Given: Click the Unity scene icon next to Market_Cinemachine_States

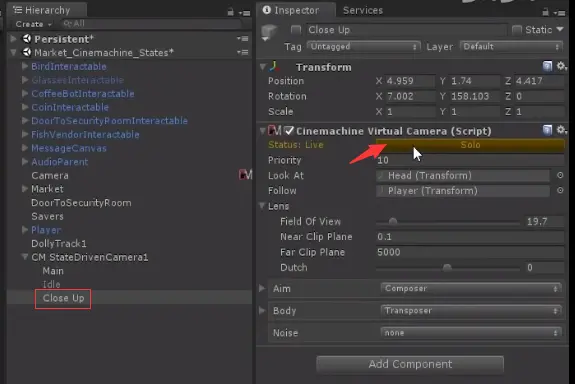Looking at the screenshot, I should click(x=27, y=52).
